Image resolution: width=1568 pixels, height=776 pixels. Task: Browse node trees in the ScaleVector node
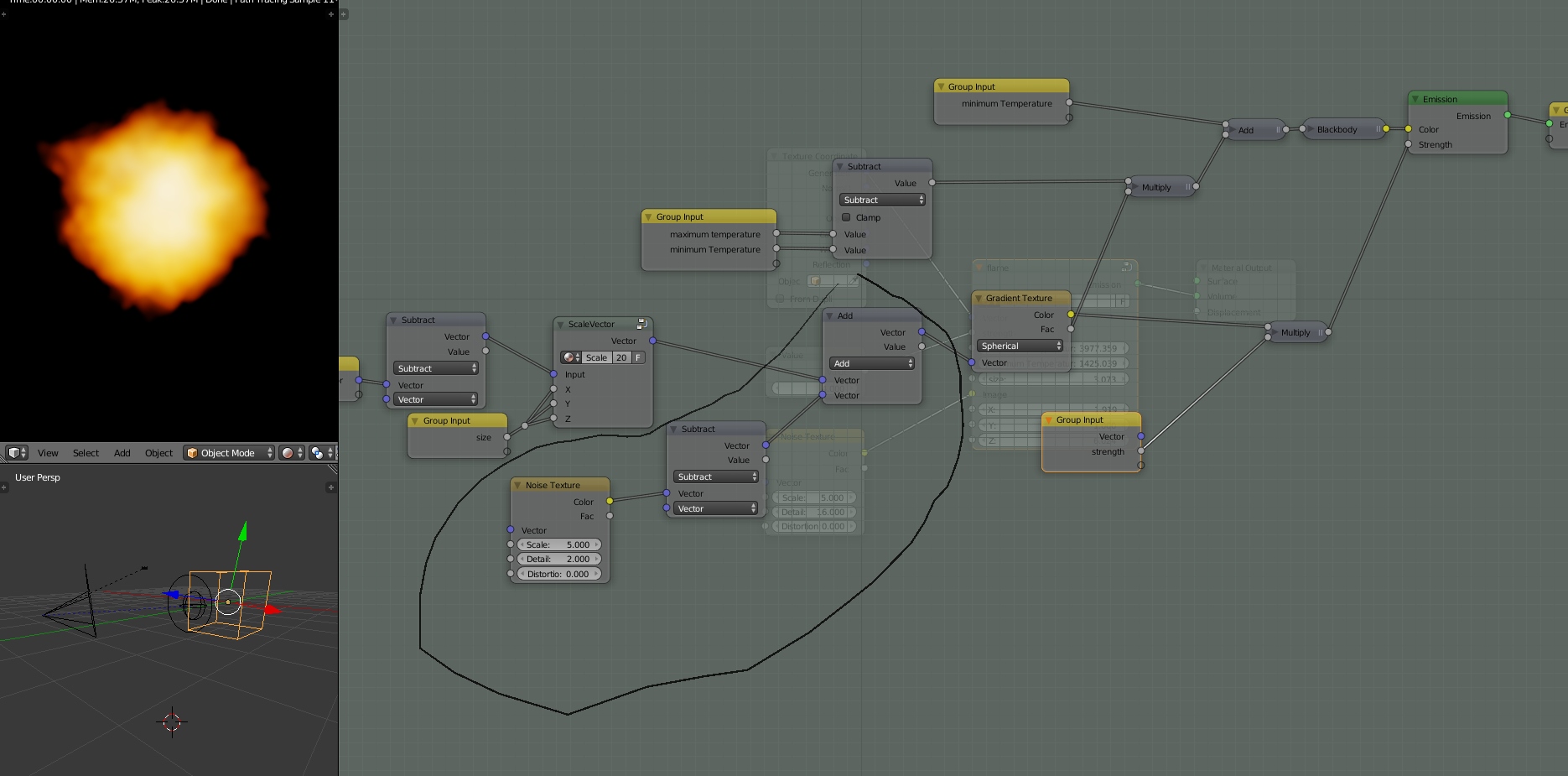pos(571,357)
